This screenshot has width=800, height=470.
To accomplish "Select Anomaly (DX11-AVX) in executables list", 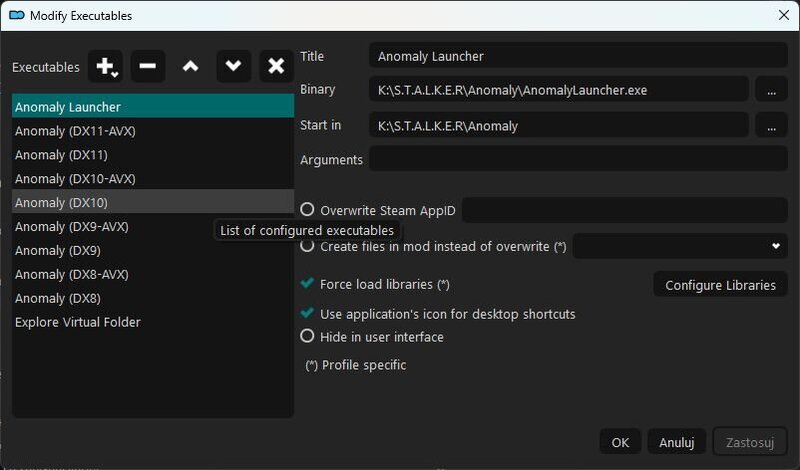I will point(153,131).
